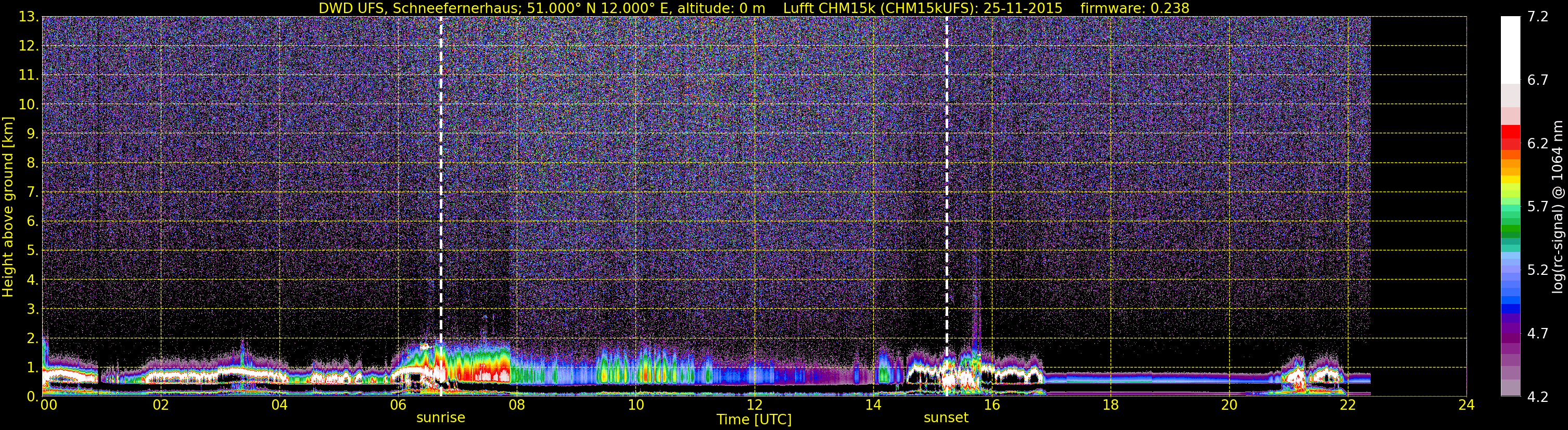Click the red segment of the colorbar
The width and height of the screenshot is (1568, 430).
pyautogui.click(x=1511, y=132)
